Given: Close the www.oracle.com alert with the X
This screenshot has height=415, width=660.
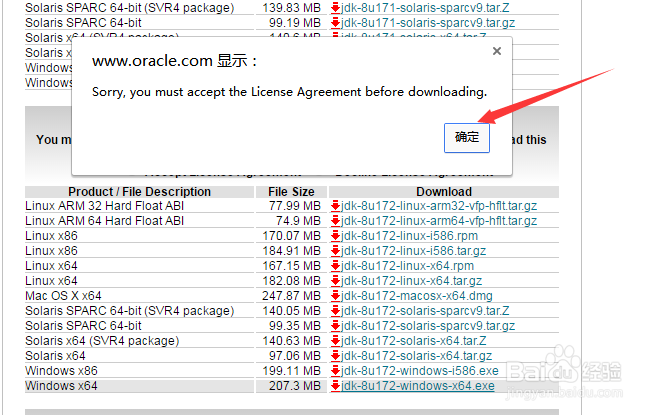Looking at the screenshot, I should pyautogui.click(x=497, y=51).
